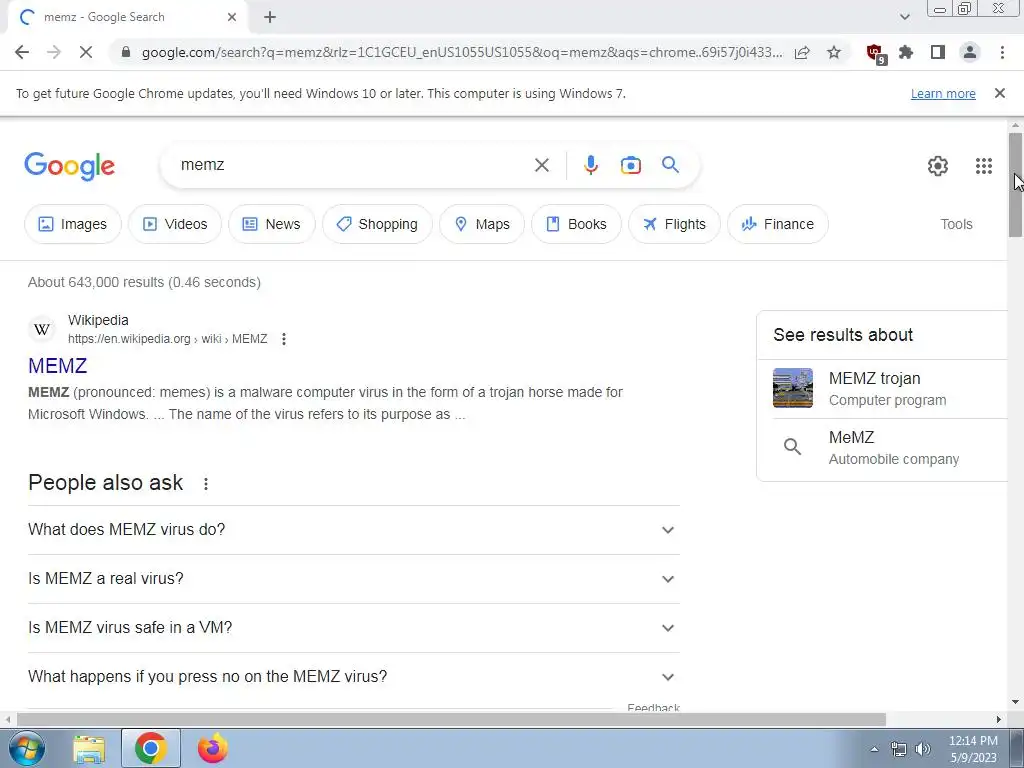Toggle the Chrome side panel icon
Viewport: 1024px width, 768px height.
[938, 52]
